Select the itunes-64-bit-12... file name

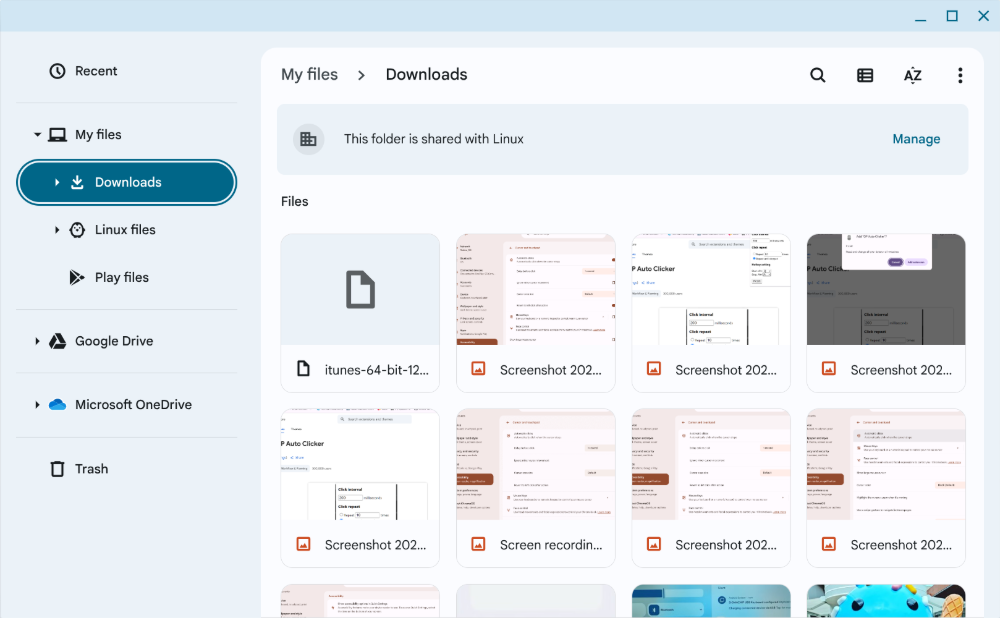(x=376, y=370)
